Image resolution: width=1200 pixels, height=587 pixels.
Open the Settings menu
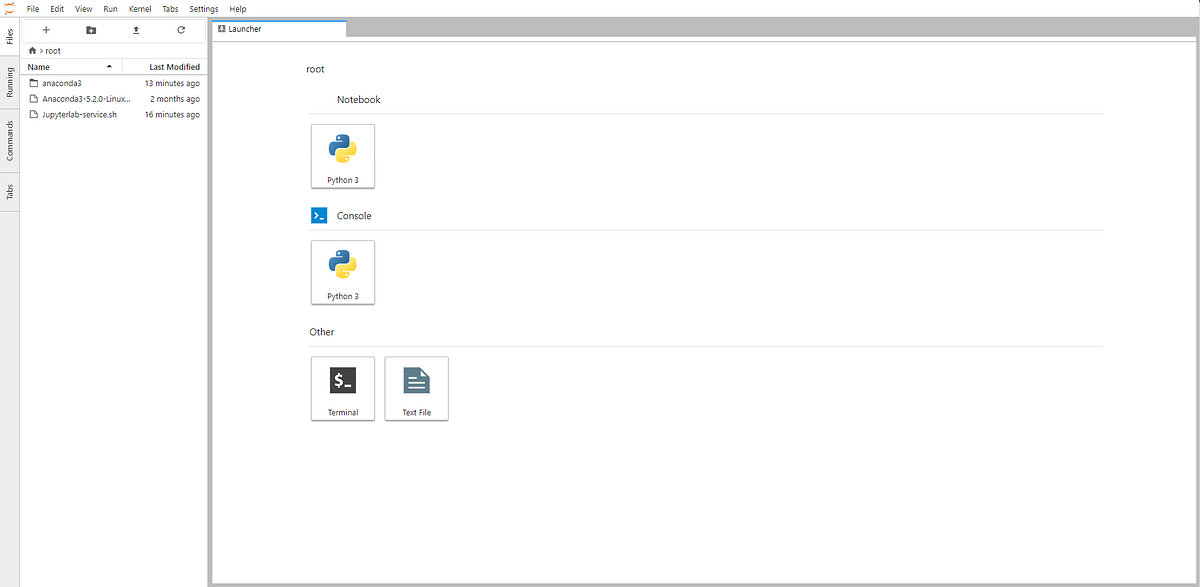(203, 9)
